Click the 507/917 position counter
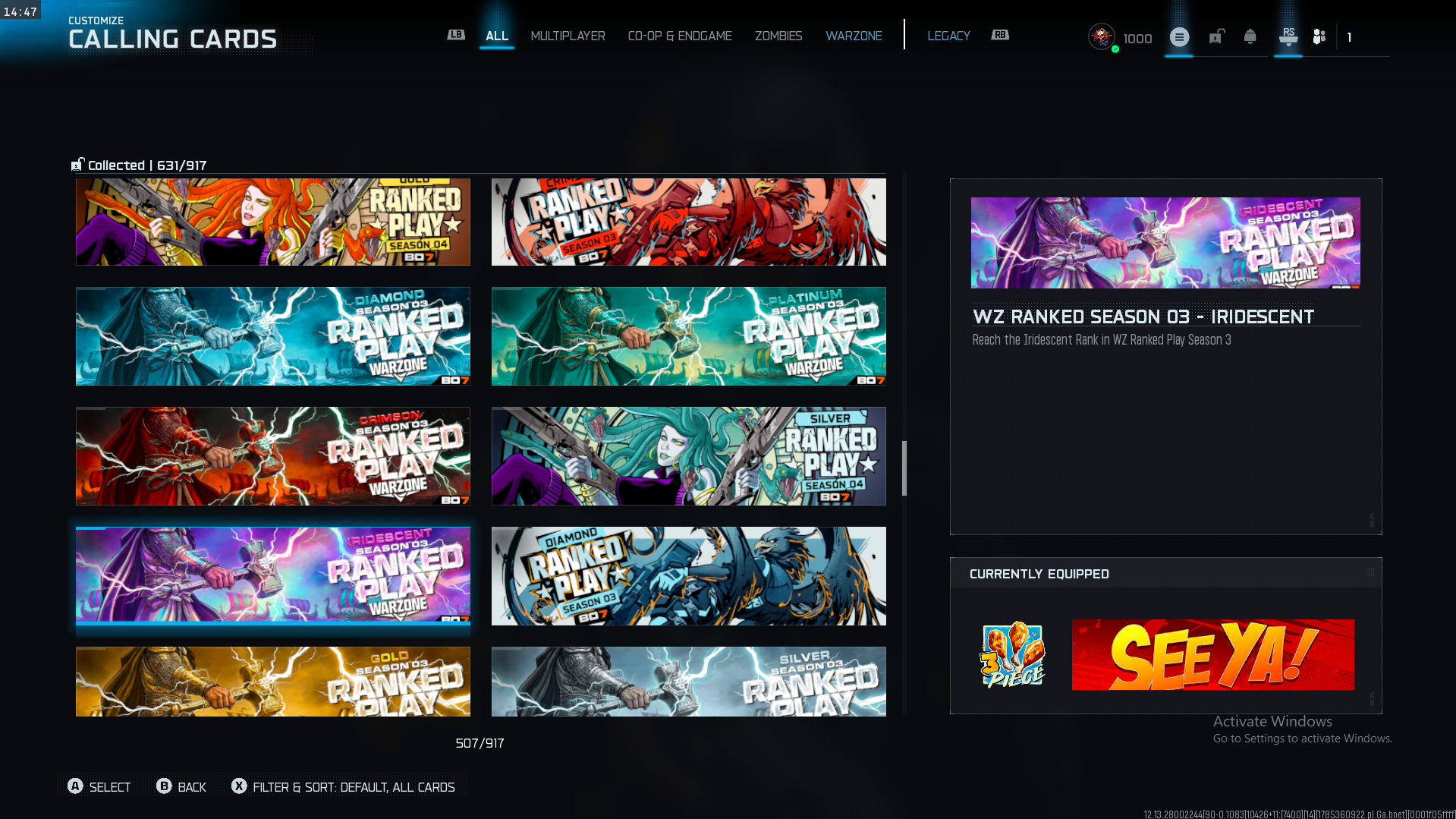The width and height of the screenshot is (1456, 819). tap(480, 743)
